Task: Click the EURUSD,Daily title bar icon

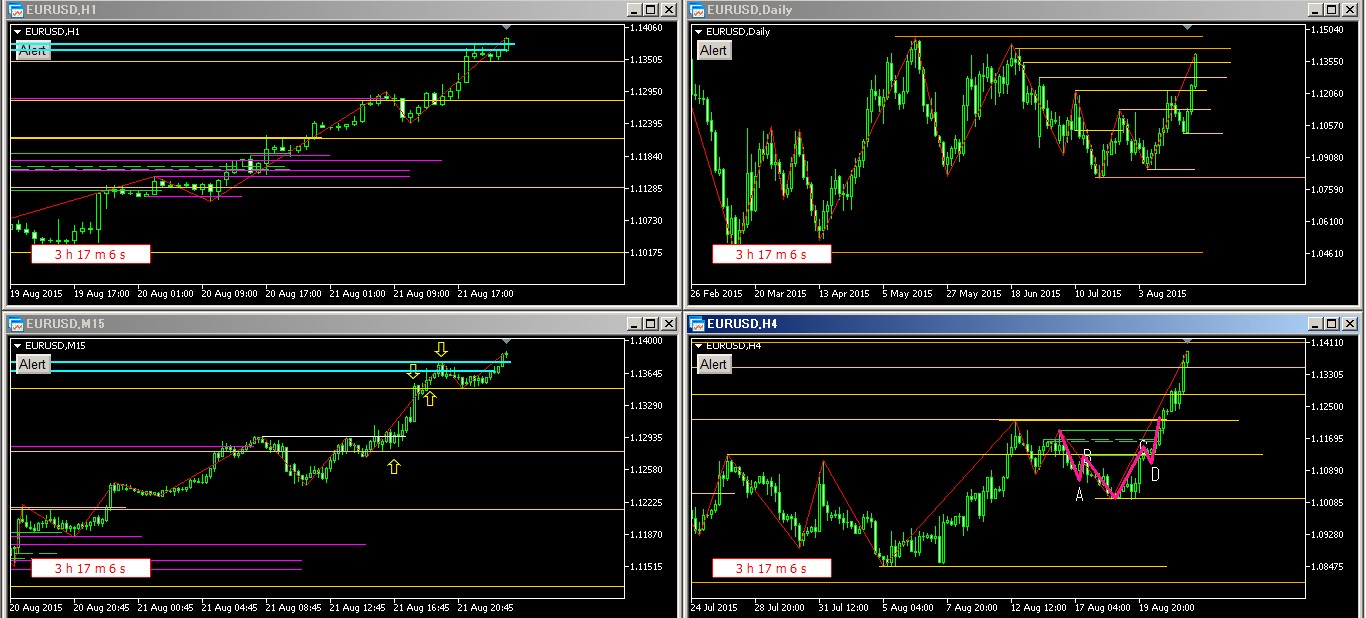Action: pyautogui.click(x=697, y=10)
